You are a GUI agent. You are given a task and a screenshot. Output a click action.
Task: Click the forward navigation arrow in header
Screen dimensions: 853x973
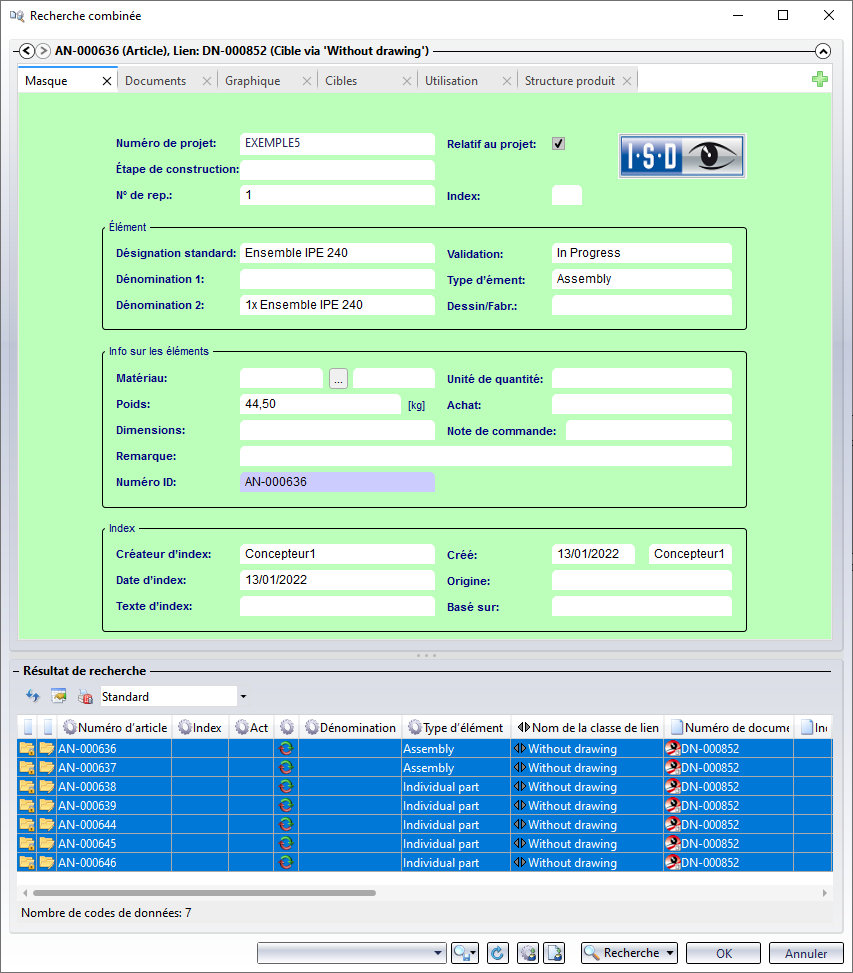(43, 51)
